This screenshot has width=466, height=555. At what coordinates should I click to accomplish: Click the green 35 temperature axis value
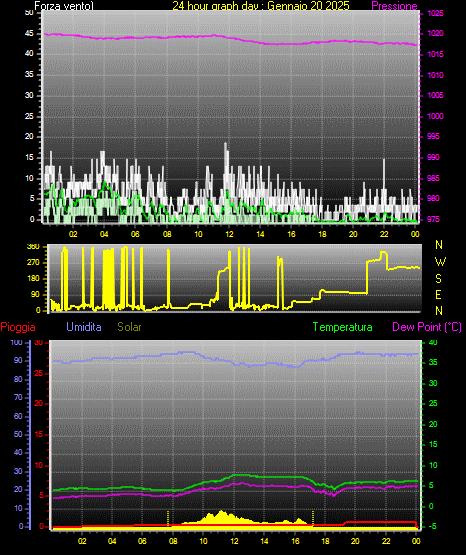[433, 362]
